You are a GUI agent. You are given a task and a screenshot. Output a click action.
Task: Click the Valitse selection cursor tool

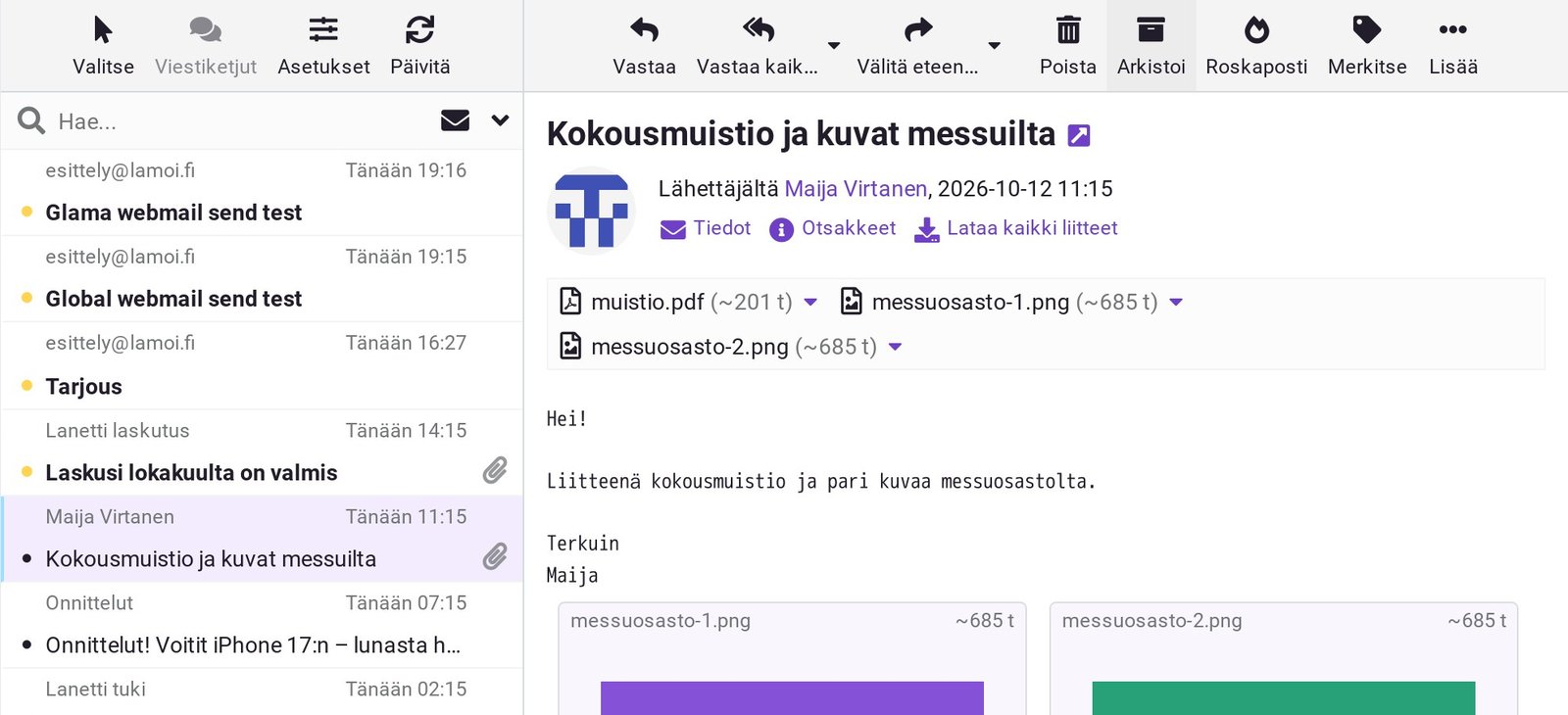point(103,46)
